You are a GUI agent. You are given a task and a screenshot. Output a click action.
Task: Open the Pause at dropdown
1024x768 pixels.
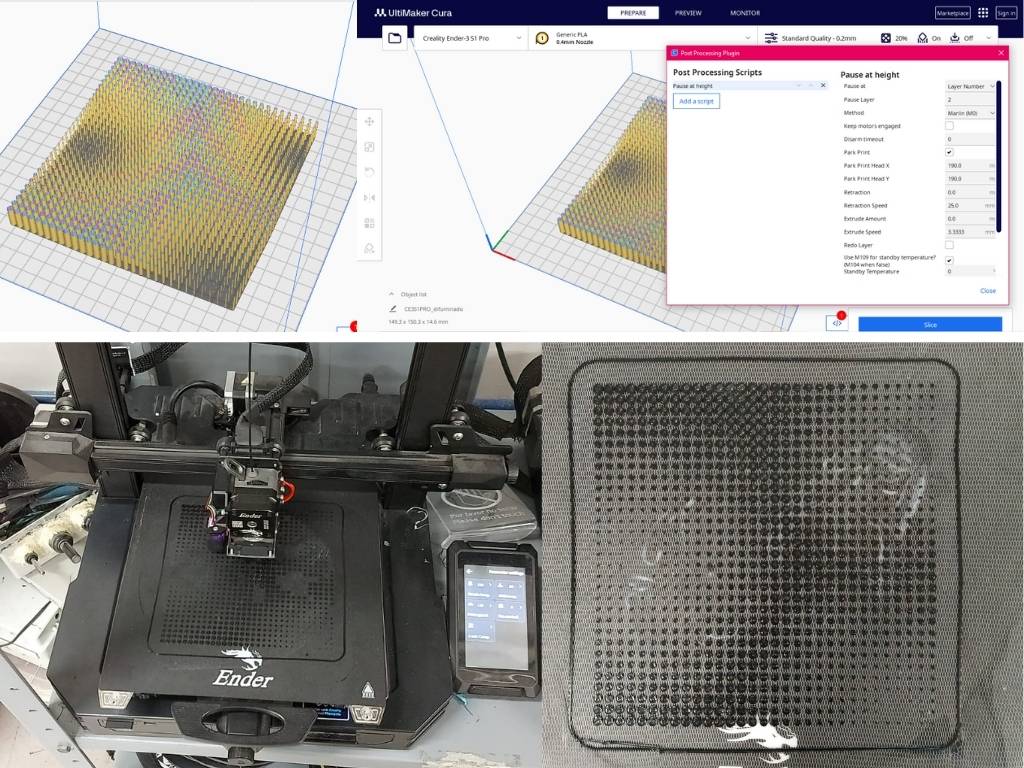click(x=970, y=86)
